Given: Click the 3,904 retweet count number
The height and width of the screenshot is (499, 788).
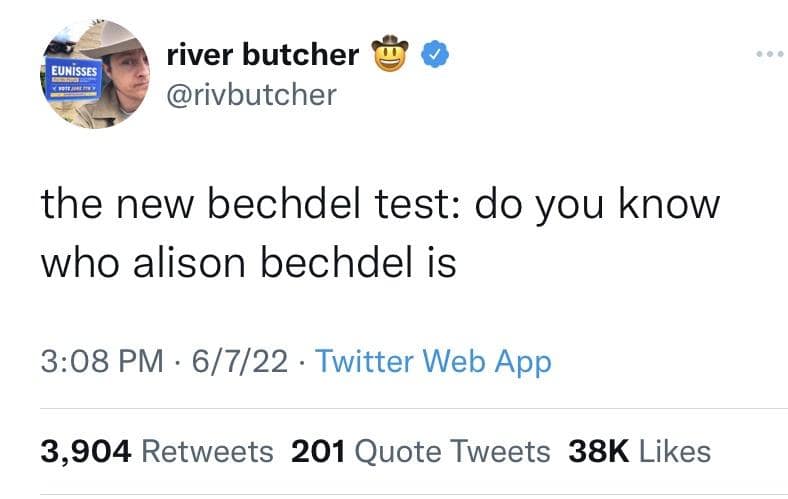Looking at the screenshot, I should (x=87, y=451).
